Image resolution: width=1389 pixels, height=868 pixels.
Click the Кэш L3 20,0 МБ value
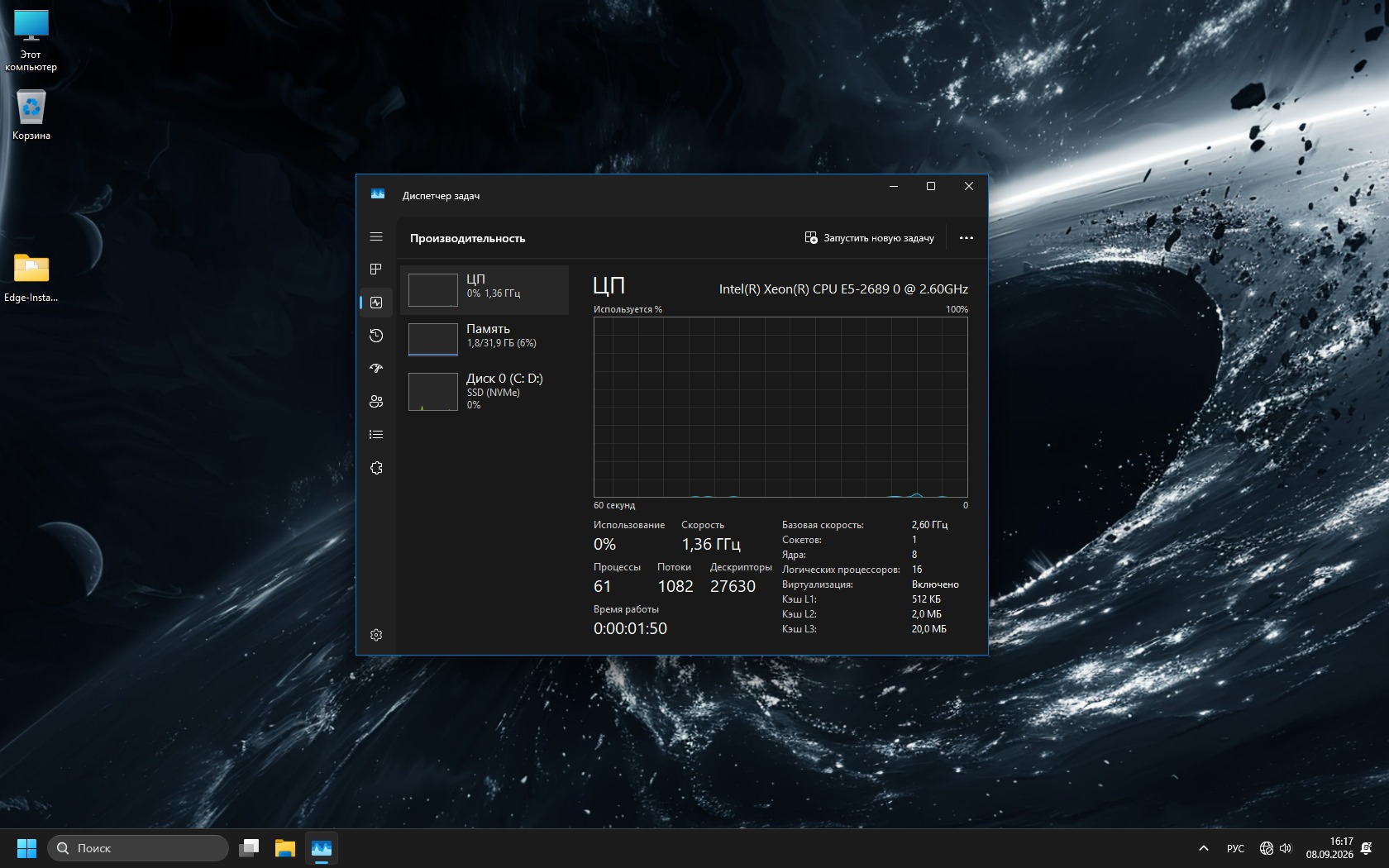[929, 629]
